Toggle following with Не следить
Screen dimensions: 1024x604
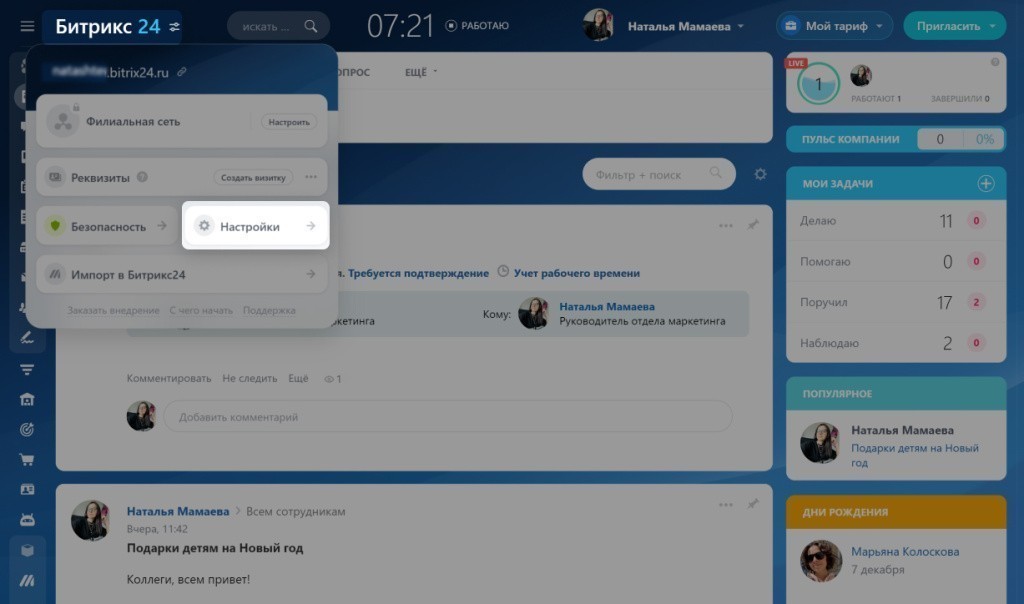(x=250, y=379)
